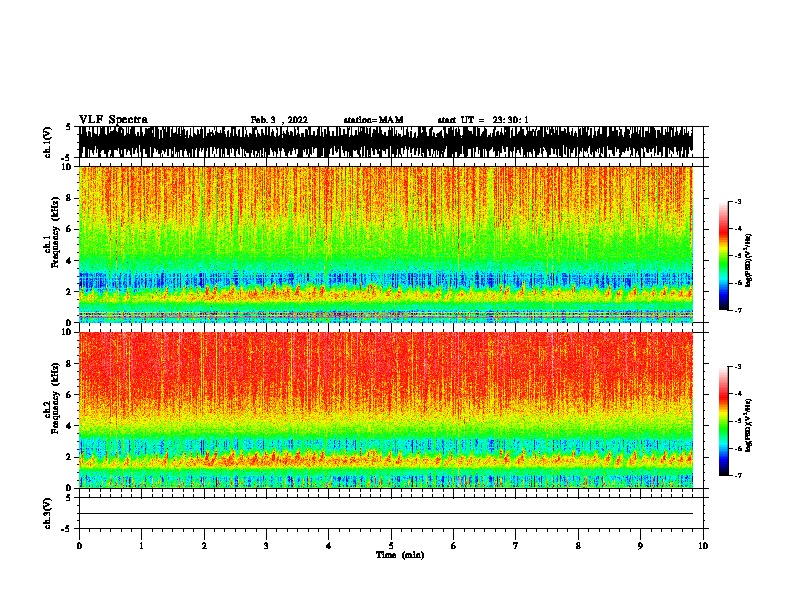
Task: Click time axis tick label 3
Action: [x=266, y=546]
